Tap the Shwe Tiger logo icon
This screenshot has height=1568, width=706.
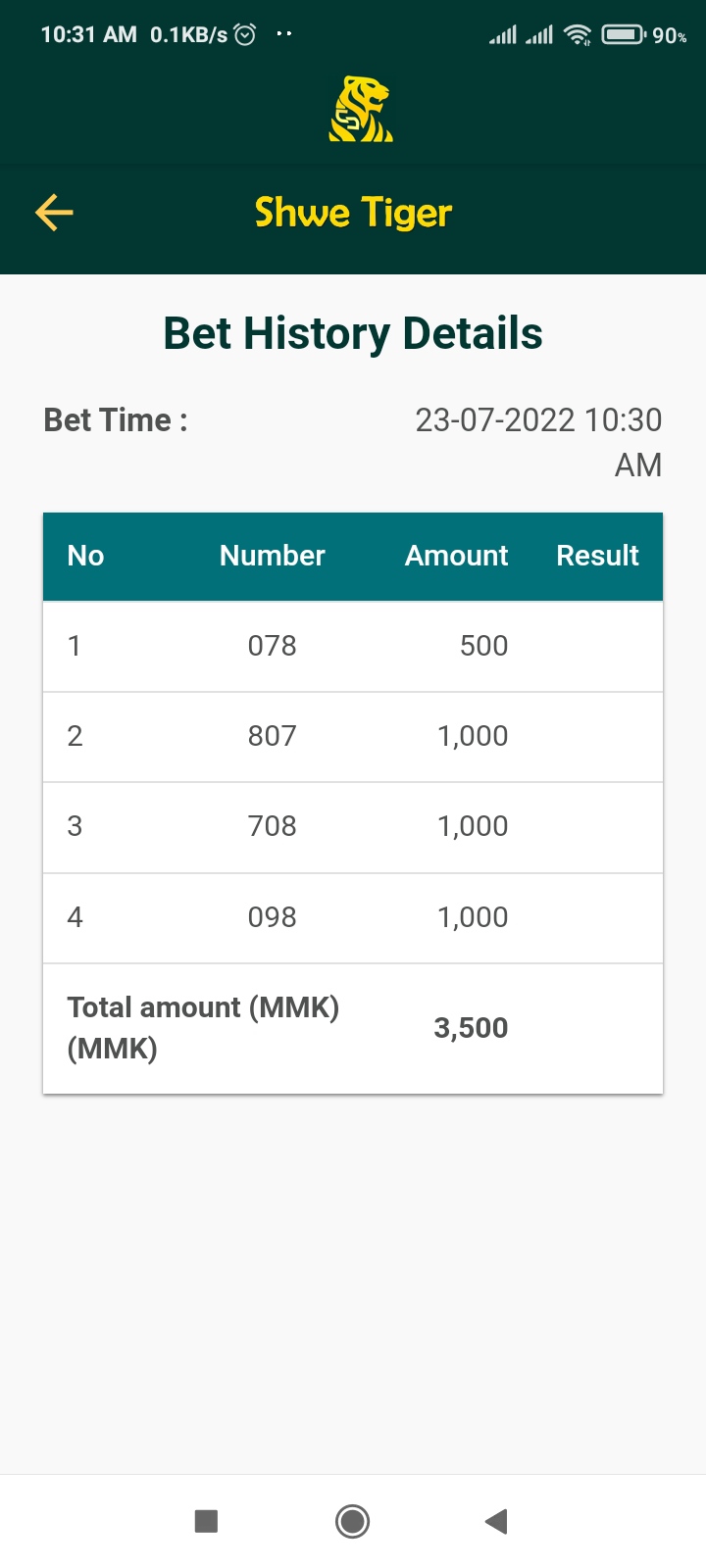[x=360, y=110]
